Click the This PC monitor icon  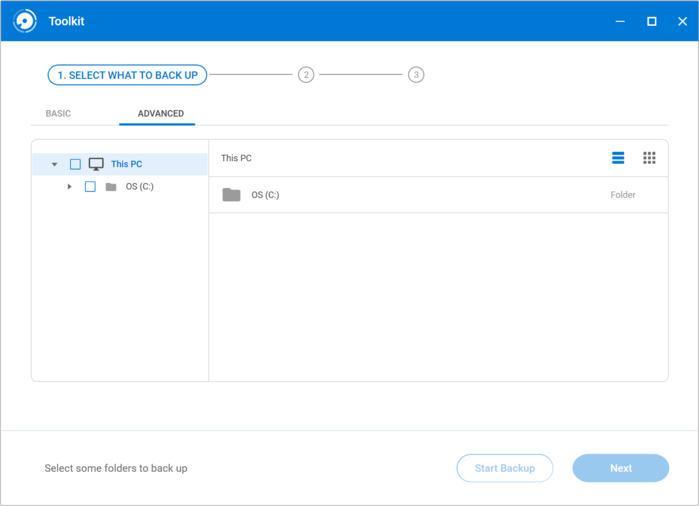point(96,164)
